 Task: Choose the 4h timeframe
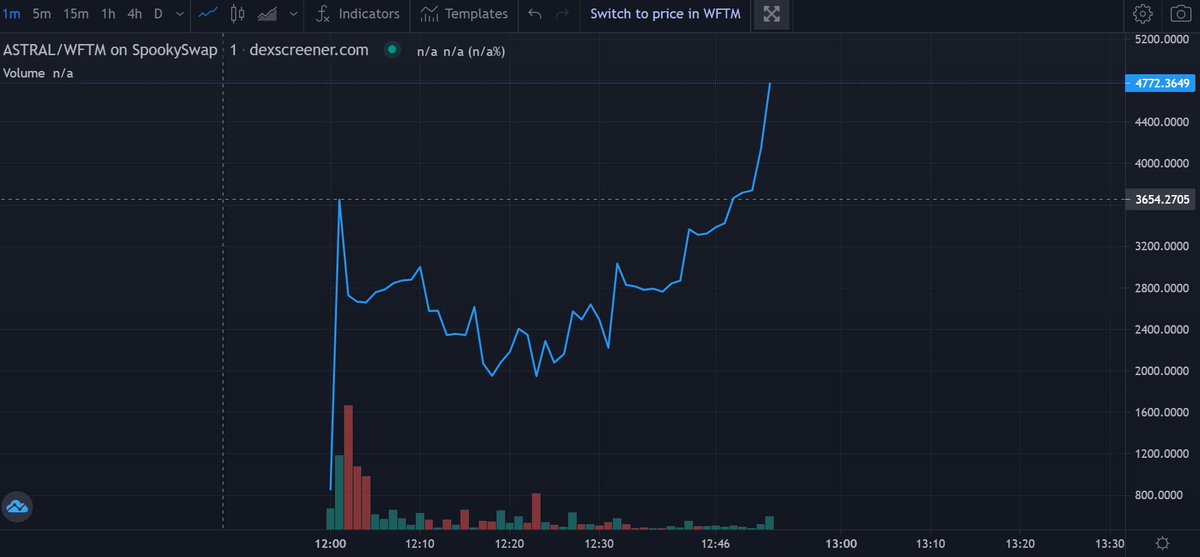tap(134, 14)
